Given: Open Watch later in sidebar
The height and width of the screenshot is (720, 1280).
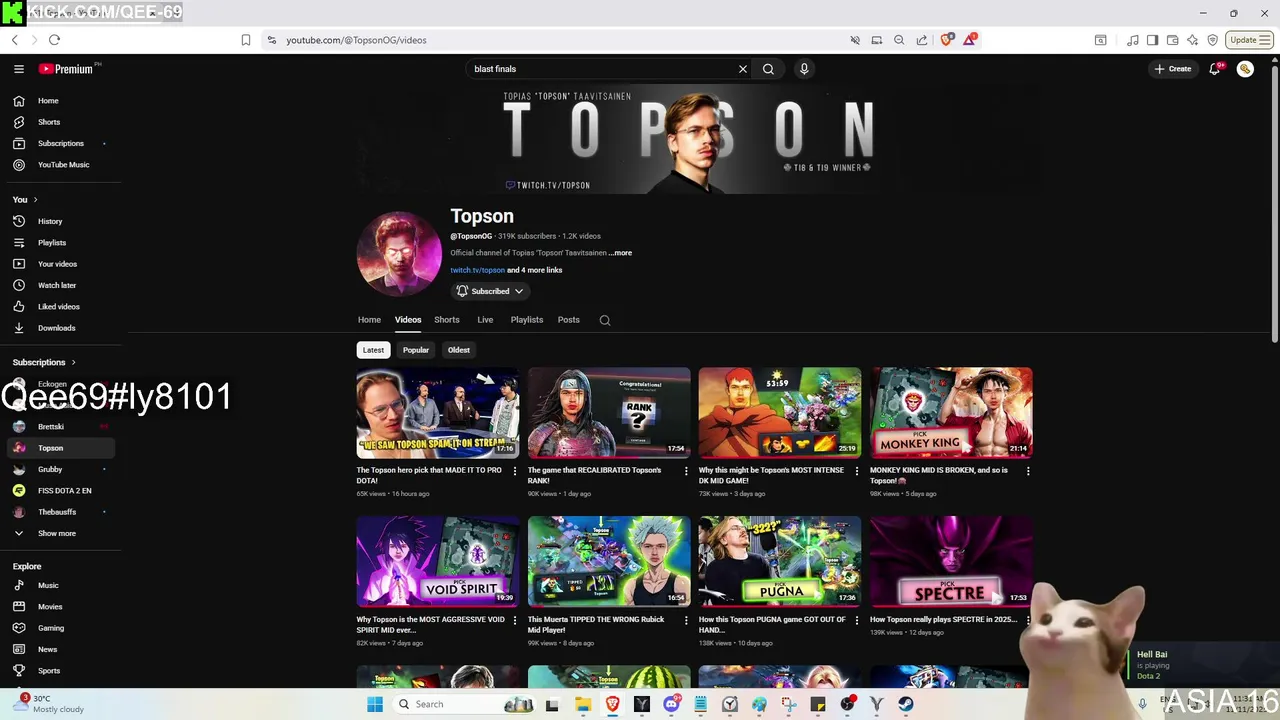Looking at the screenshot, I should pyautogui.click(x=60, y=285).
